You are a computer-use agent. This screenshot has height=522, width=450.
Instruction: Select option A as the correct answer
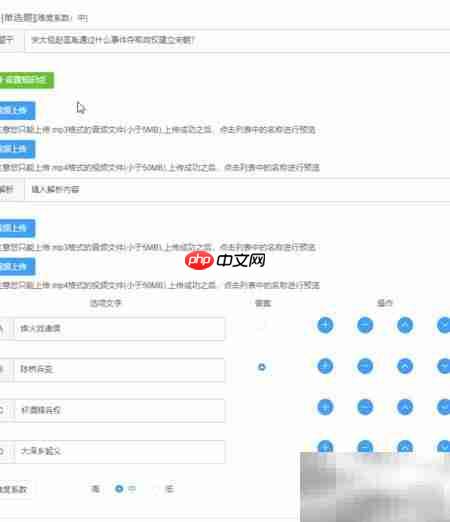pyautogui.click(x=262, y=326)
